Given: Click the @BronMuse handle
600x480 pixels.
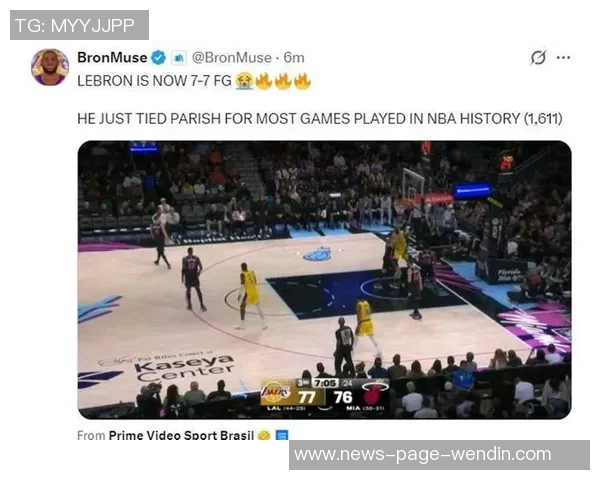Looking at the screenshot, I should point(232,58).
